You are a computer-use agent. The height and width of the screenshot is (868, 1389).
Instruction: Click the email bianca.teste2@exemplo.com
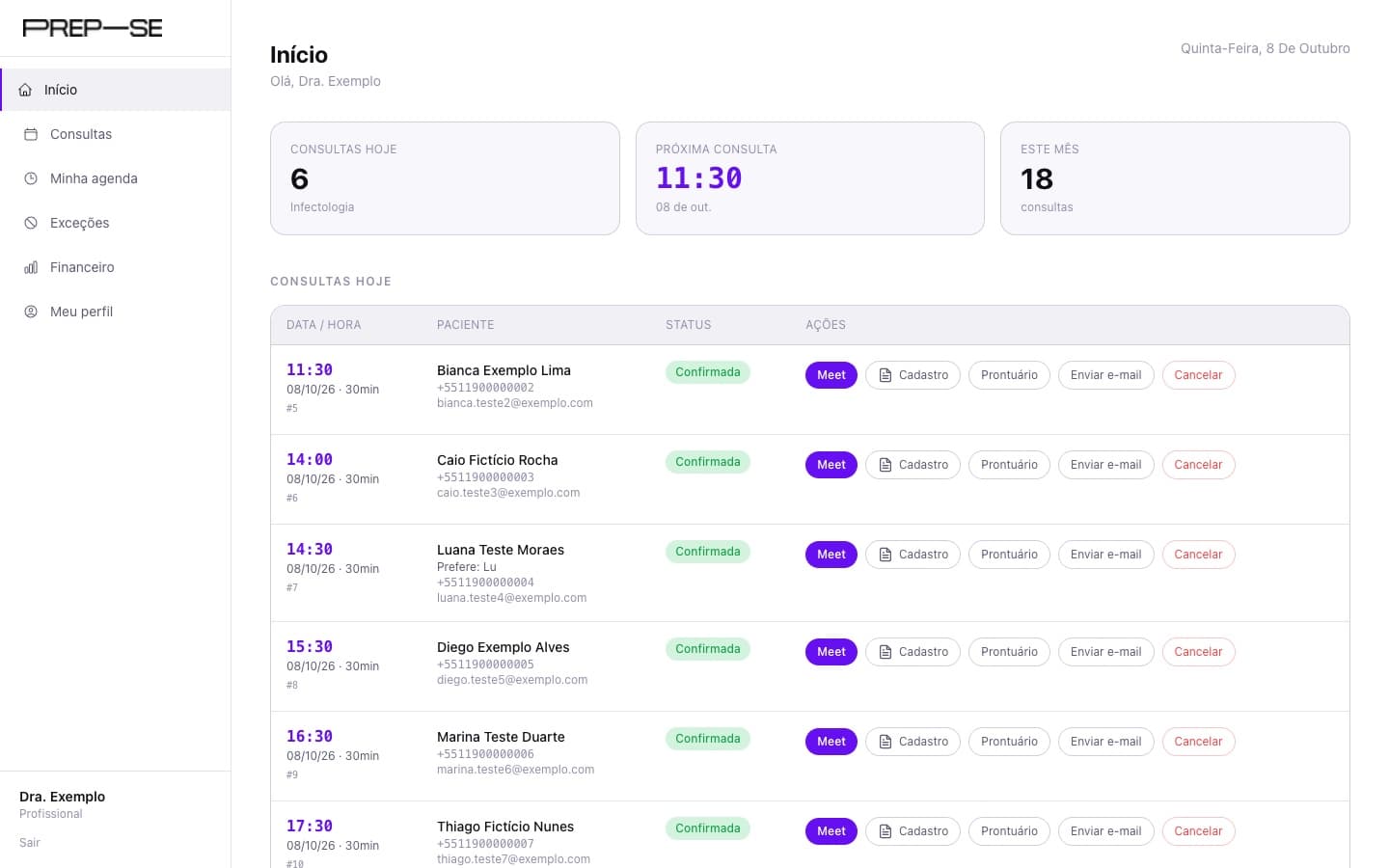click(515, 403)
